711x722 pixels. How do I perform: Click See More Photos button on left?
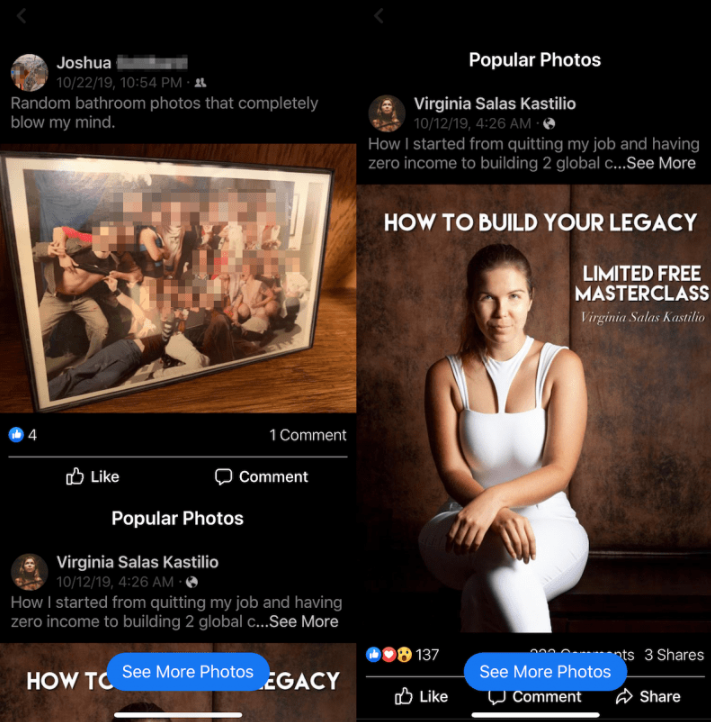(188, 672)
